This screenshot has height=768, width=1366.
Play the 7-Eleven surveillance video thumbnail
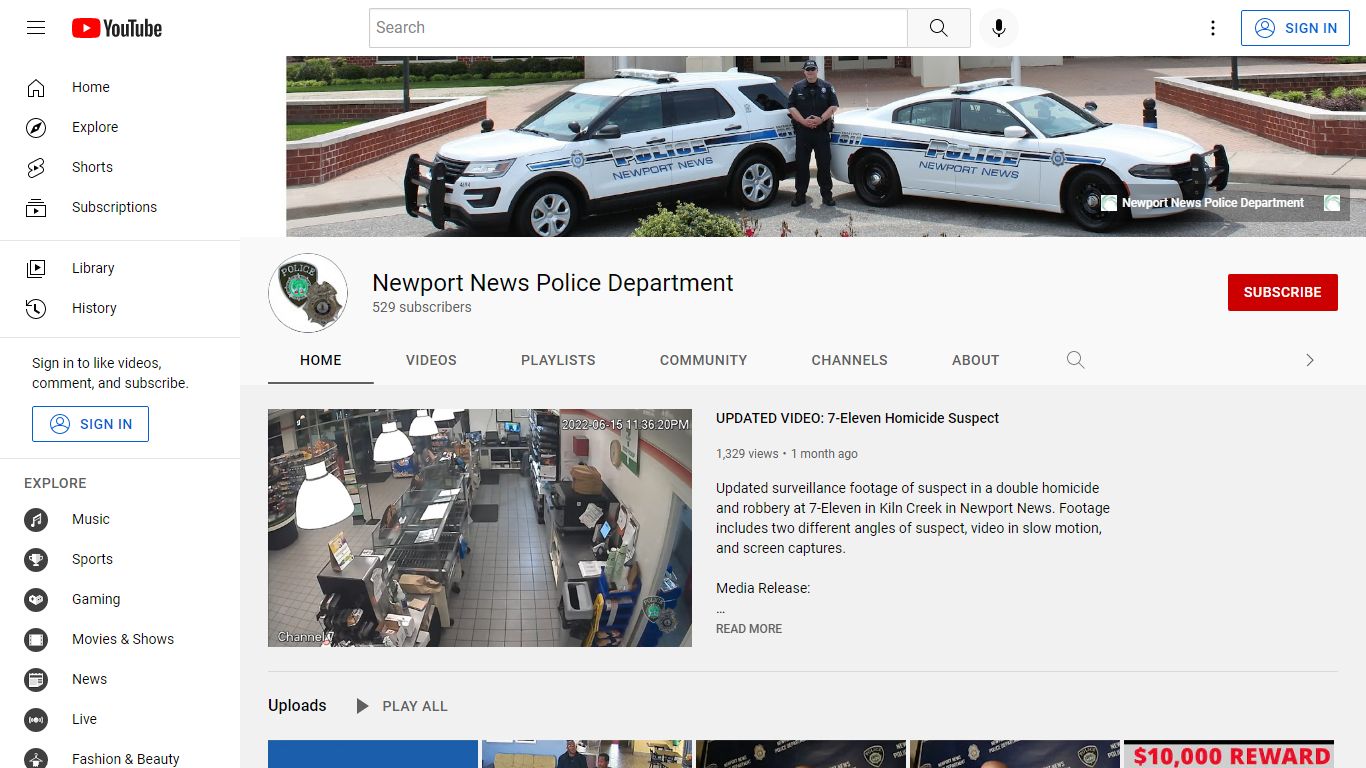[480, 527]
